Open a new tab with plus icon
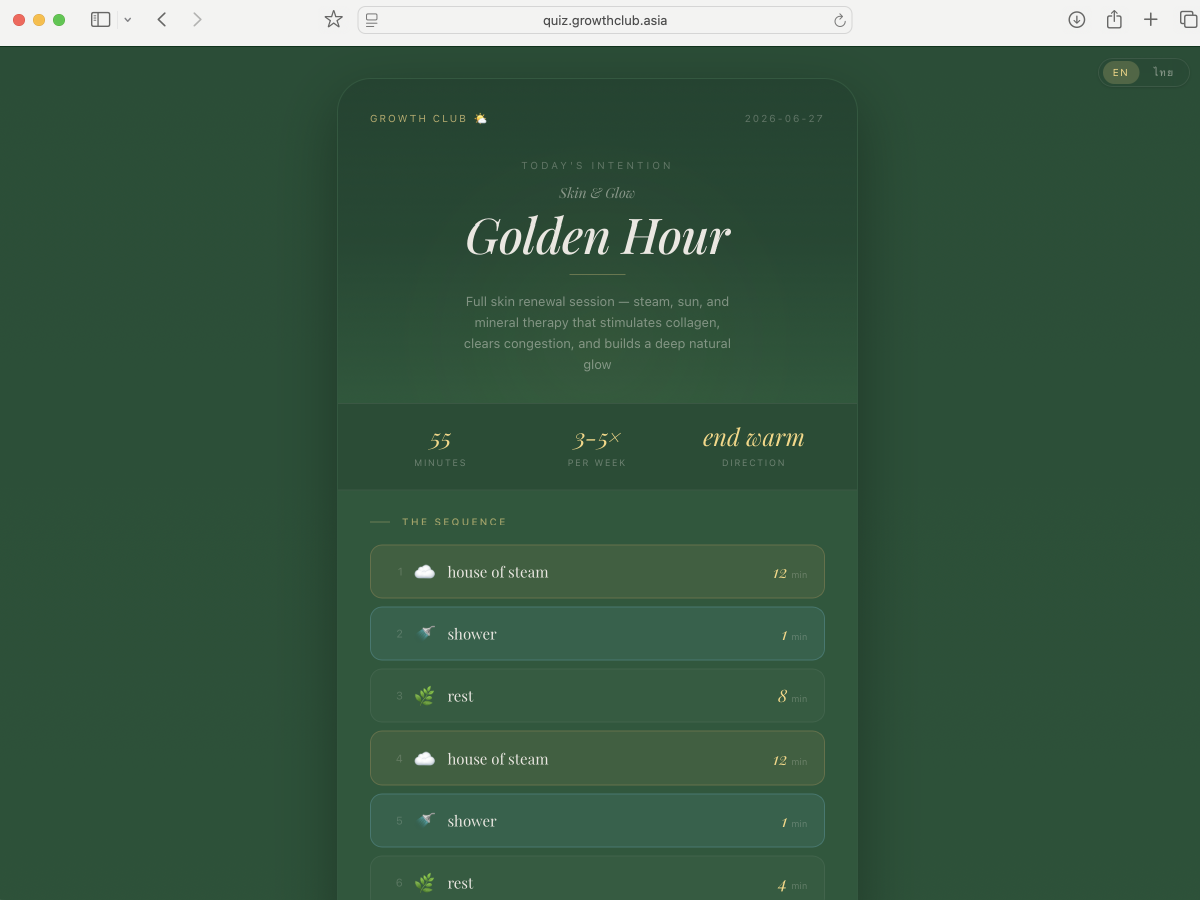 tap(1151, 19)
